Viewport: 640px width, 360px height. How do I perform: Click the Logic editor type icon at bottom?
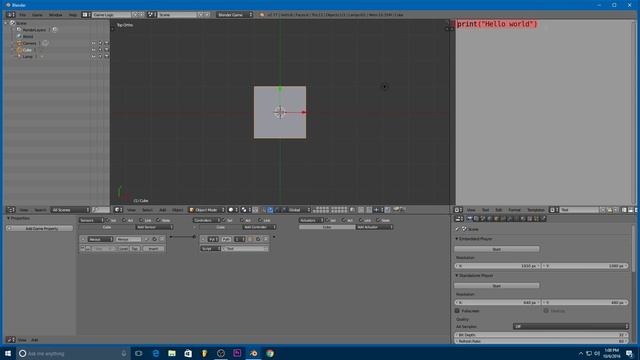[10, 340]
